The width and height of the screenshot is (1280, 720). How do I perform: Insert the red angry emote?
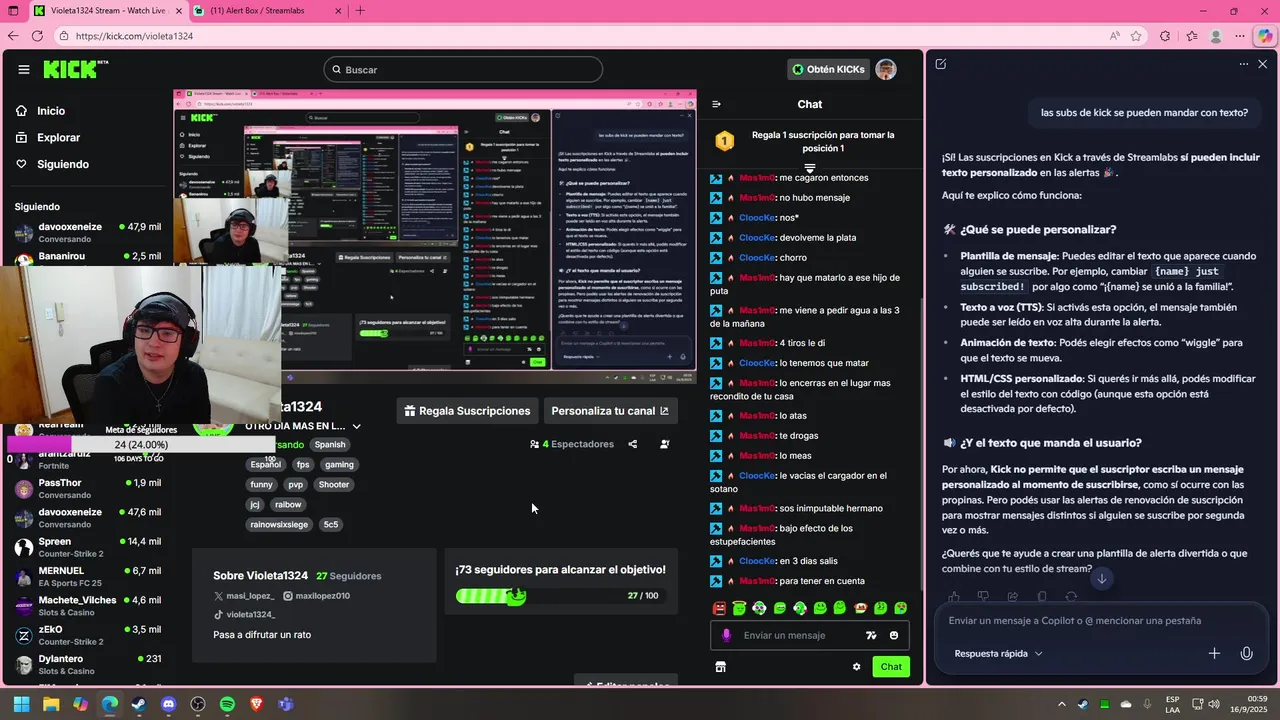719,608
